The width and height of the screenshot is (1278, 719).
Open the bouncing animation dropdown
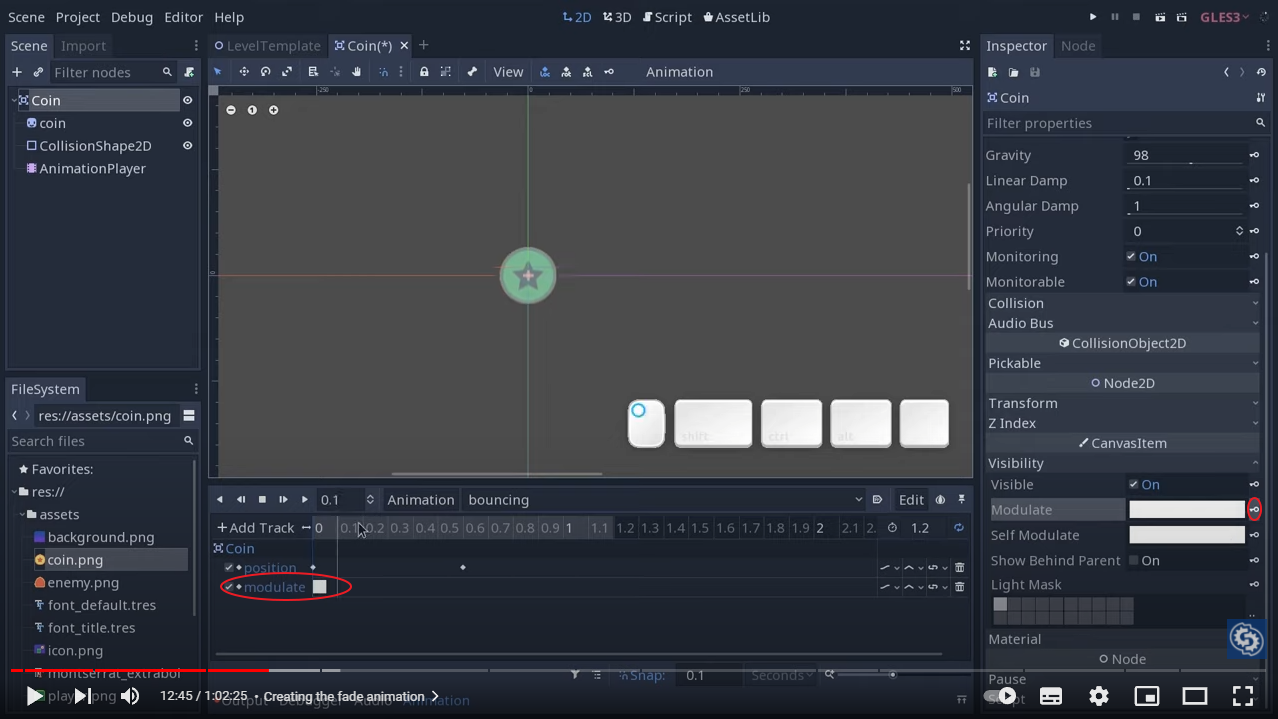[x=664, y=500]
